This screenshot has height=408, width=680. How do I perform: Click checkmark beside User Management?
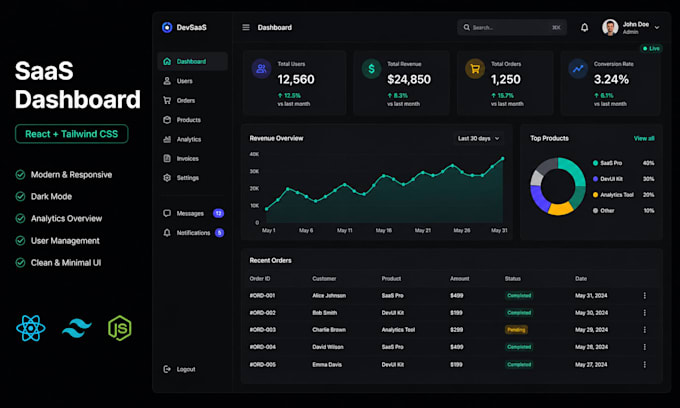tap(20, 240)
